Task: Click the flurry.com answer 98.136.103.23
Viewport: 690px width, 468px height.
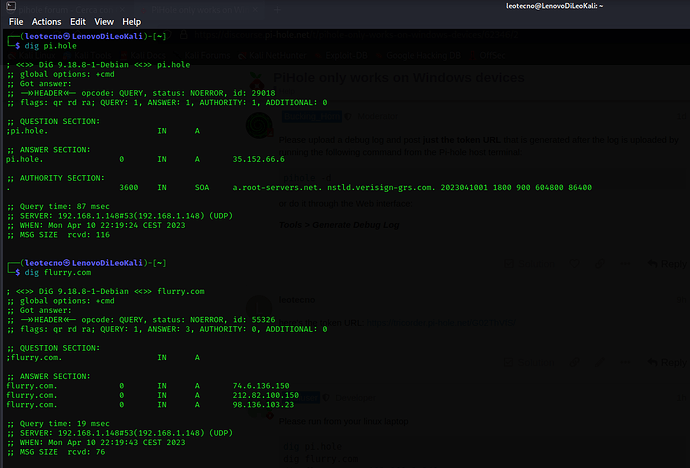Action: coord(263,405)
